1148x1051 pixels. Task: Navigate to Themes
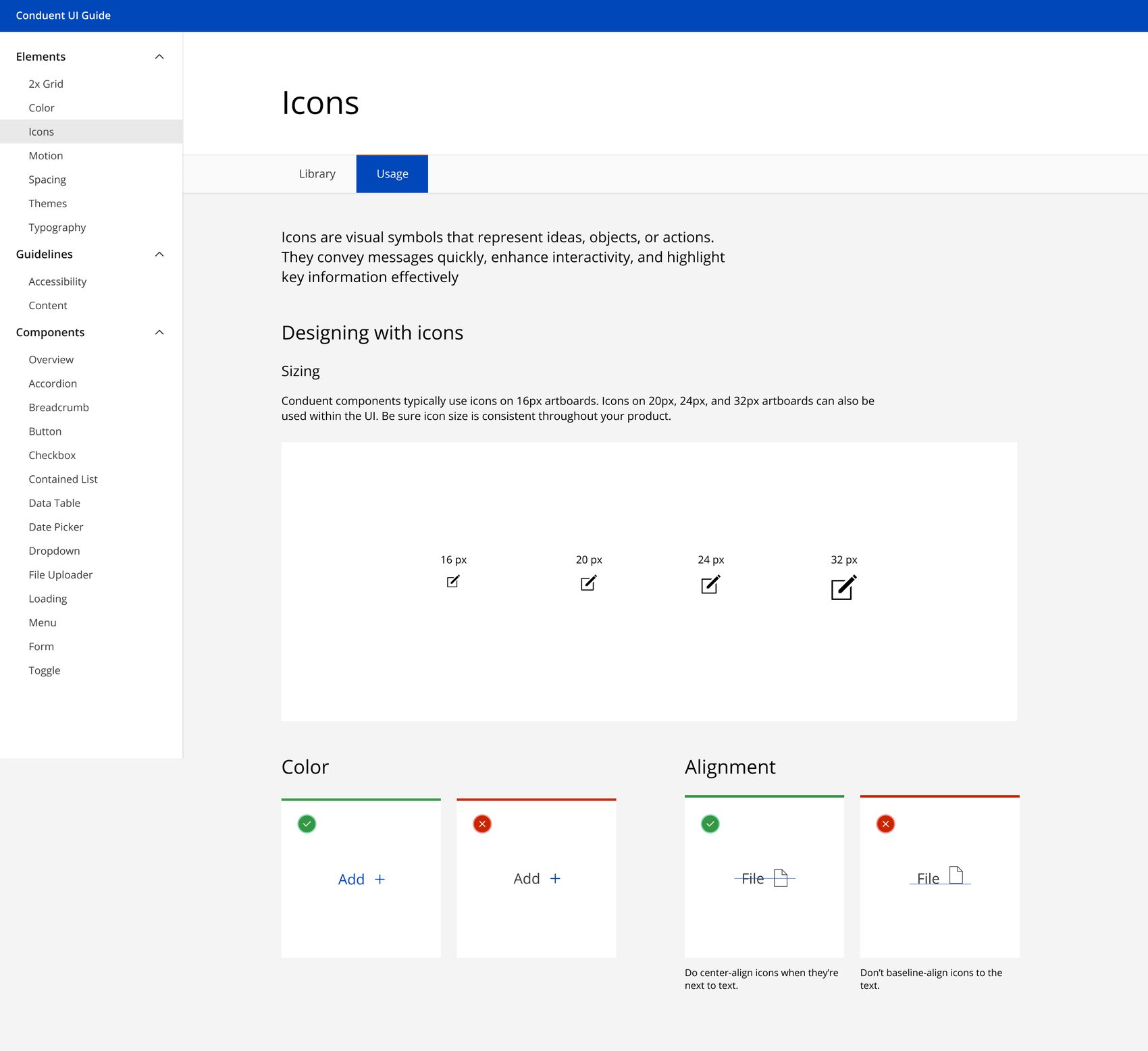coord(91,203)
